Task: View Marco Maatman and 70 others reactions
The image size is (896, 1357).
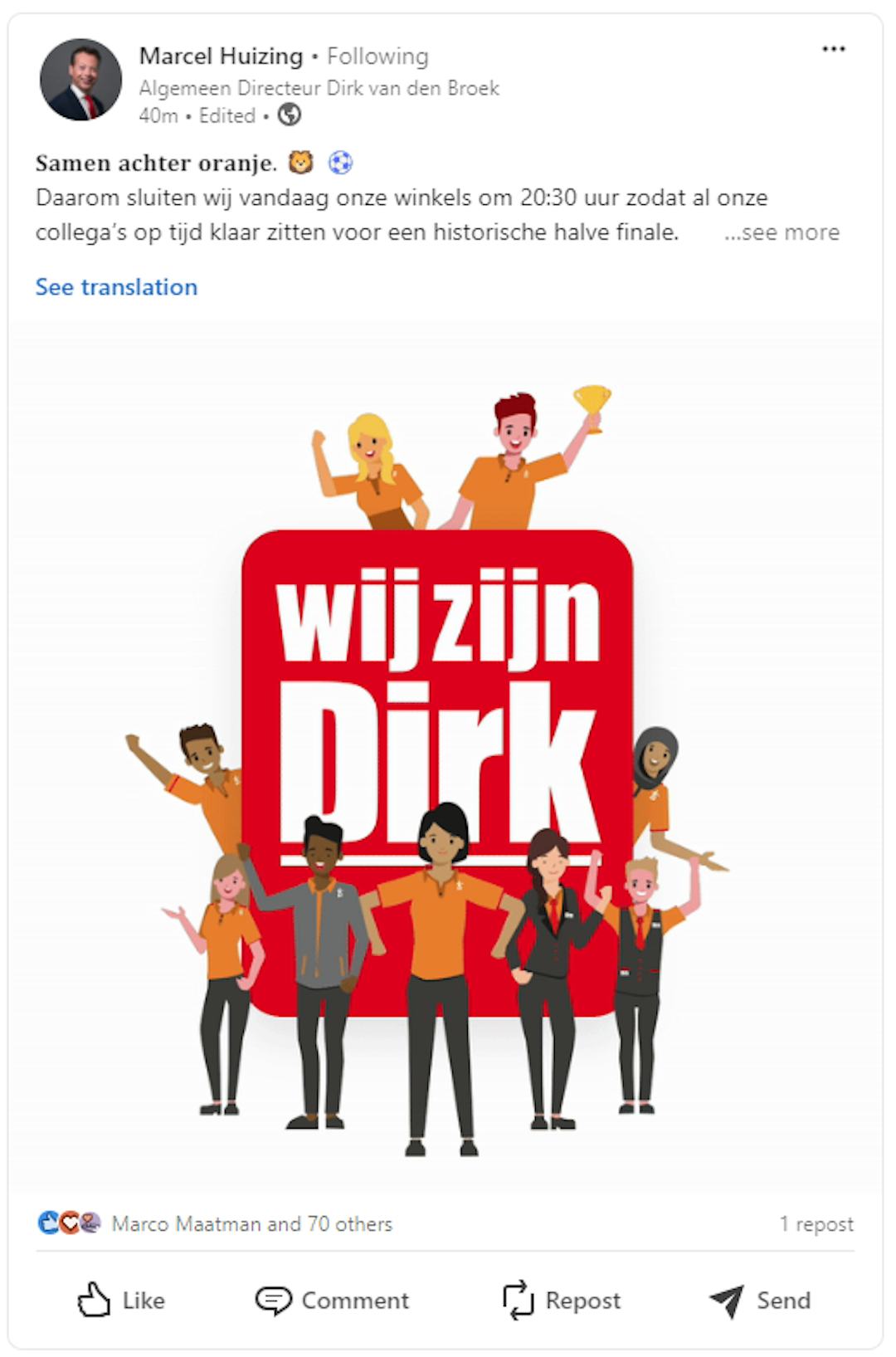Action: click(x=251, y=1223)
